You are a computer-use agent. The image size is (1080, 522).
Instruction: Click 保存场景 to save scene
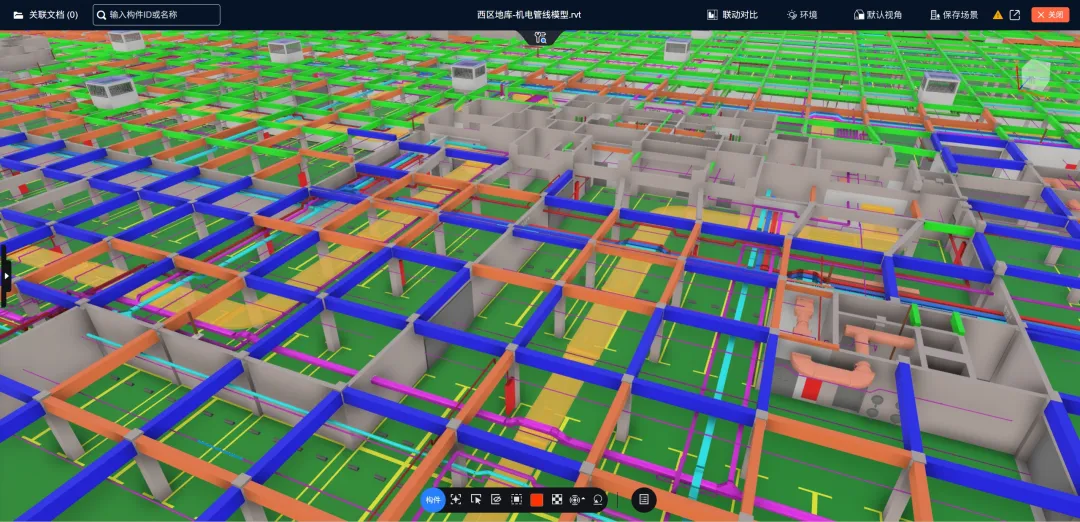(953, 15)
